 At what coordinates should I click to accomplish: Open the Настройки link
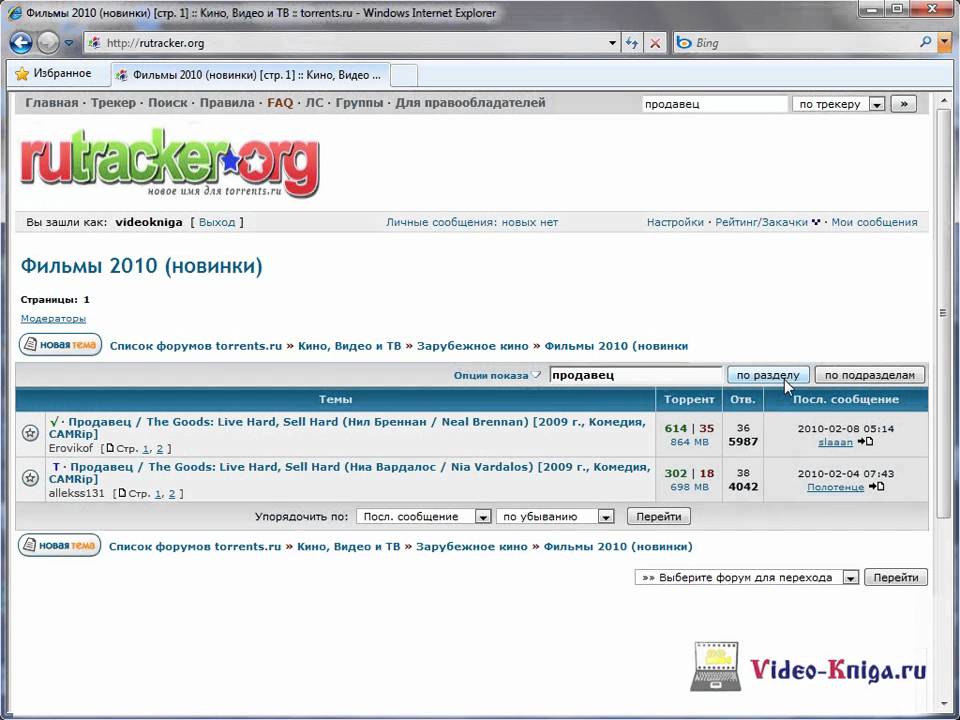tap(675, 222)
